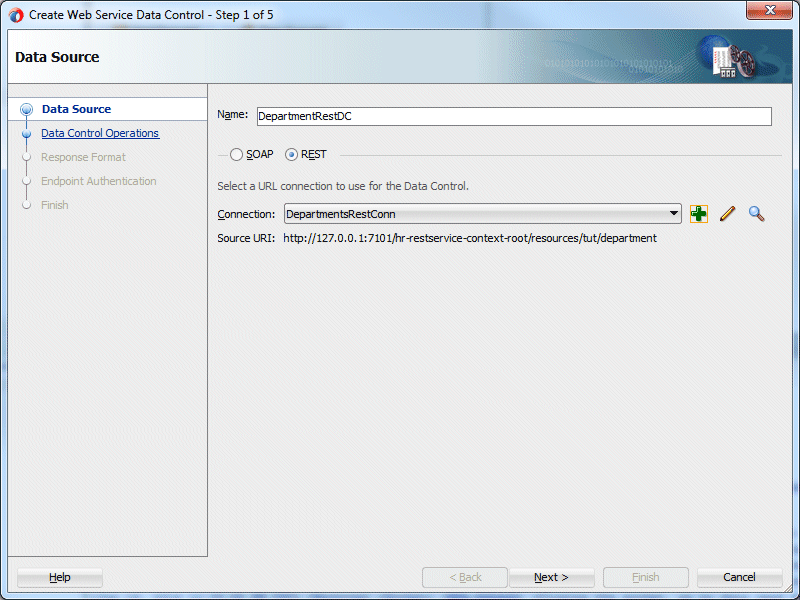This screenshot has height=600, width=800.
Task: Click the Name input field
Action: [514, 116]
